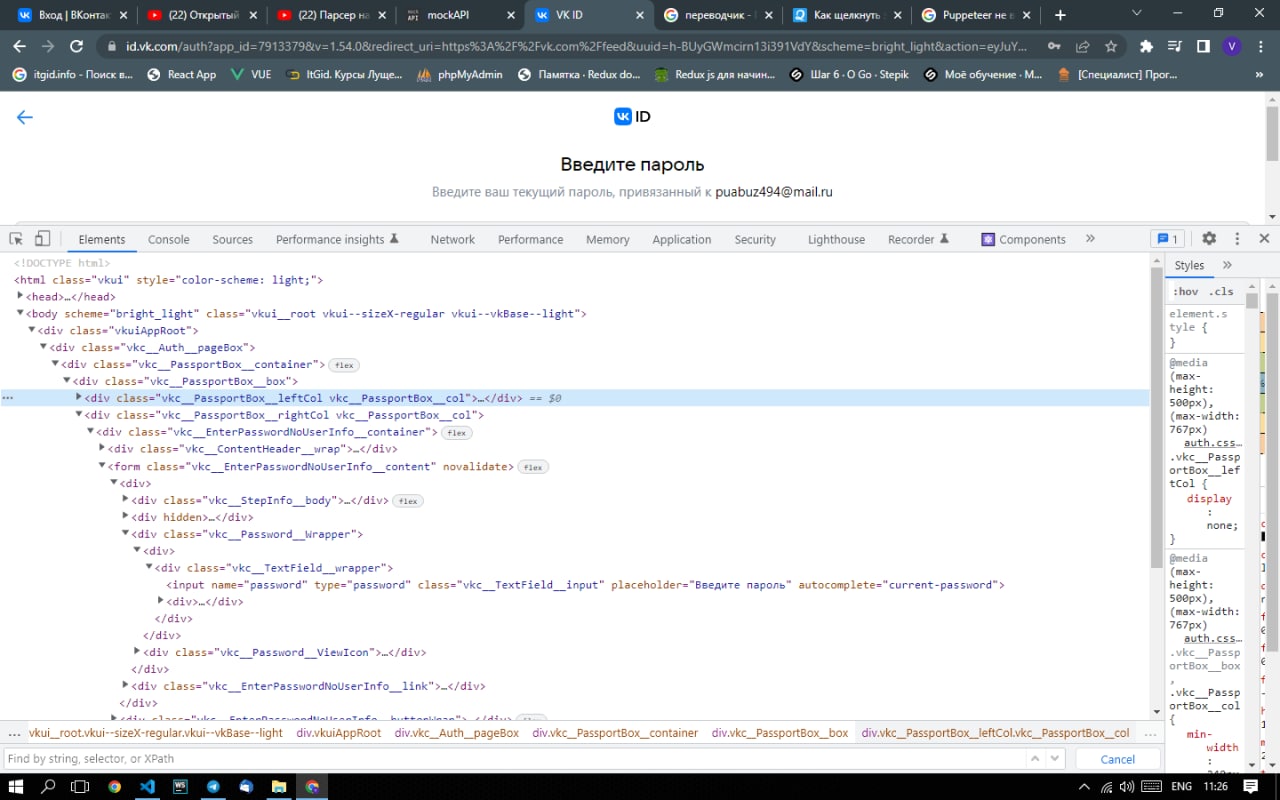1280x800 pixels.
Task: Toggle Chrome side panel icon
Action: [x=1203, y=46]
